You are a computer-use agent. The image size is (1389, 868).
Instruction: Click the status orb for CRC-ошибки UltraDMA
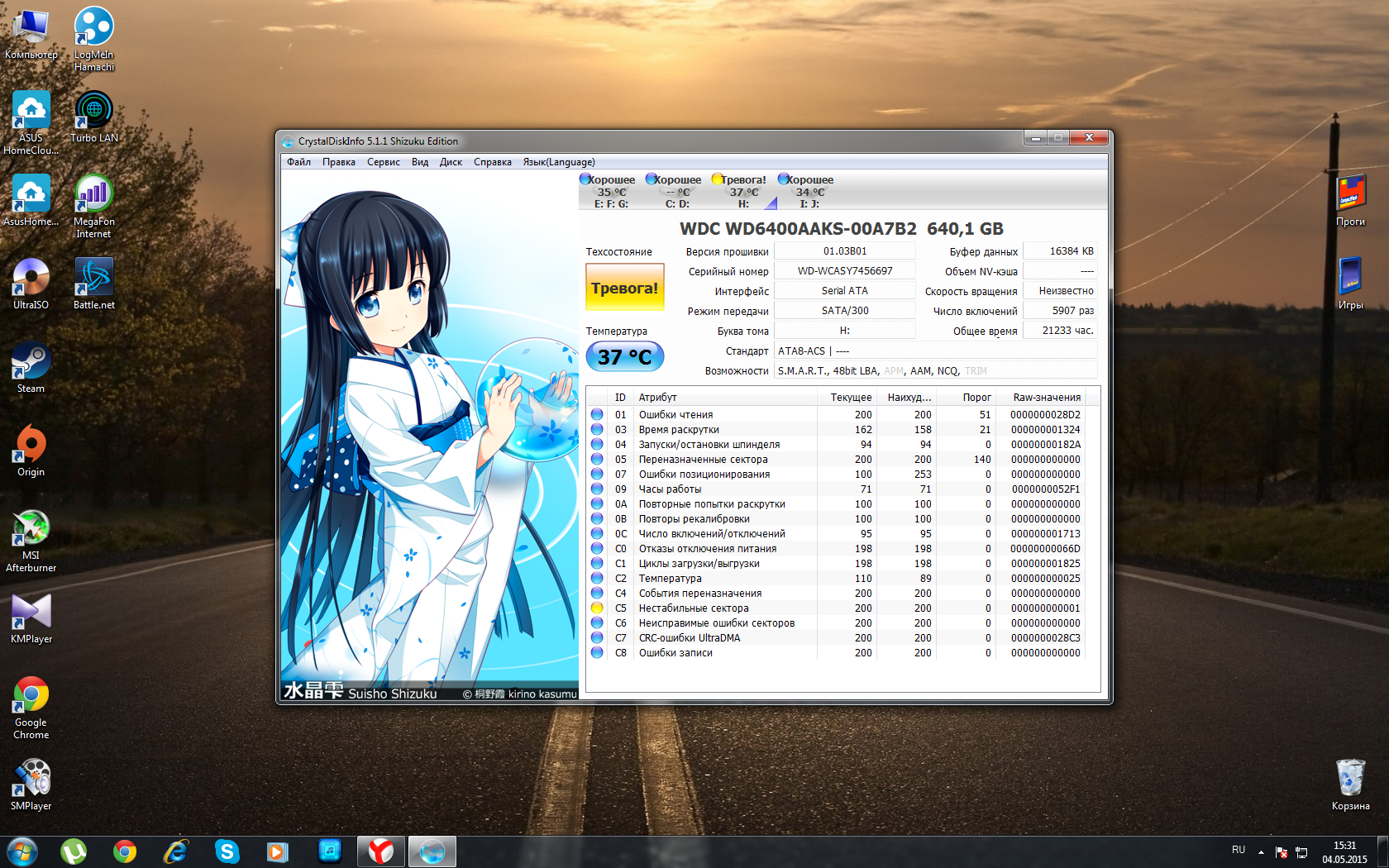597,637
